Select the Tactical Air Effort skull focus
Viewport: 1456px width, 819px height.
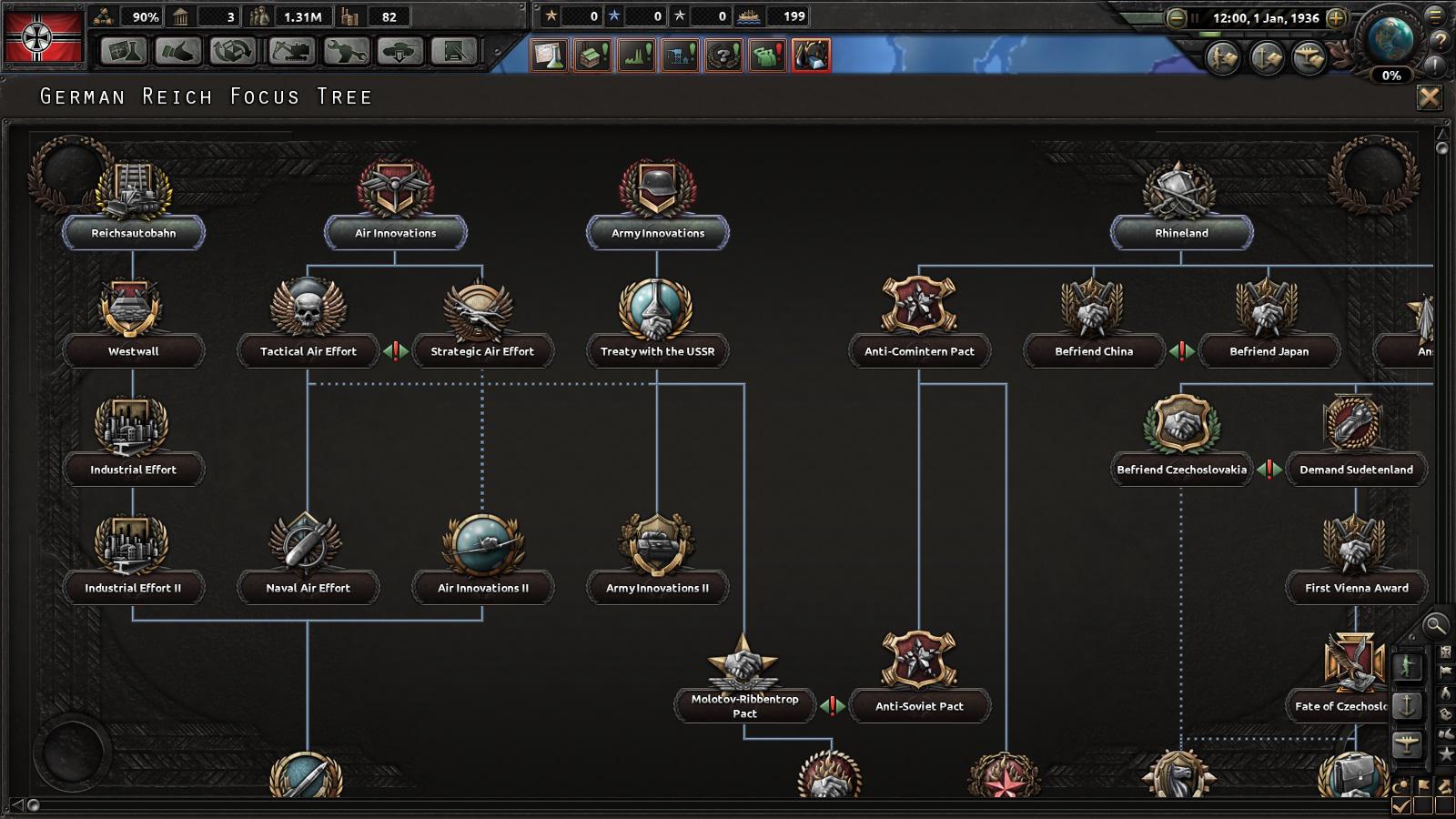click(308, 351)
